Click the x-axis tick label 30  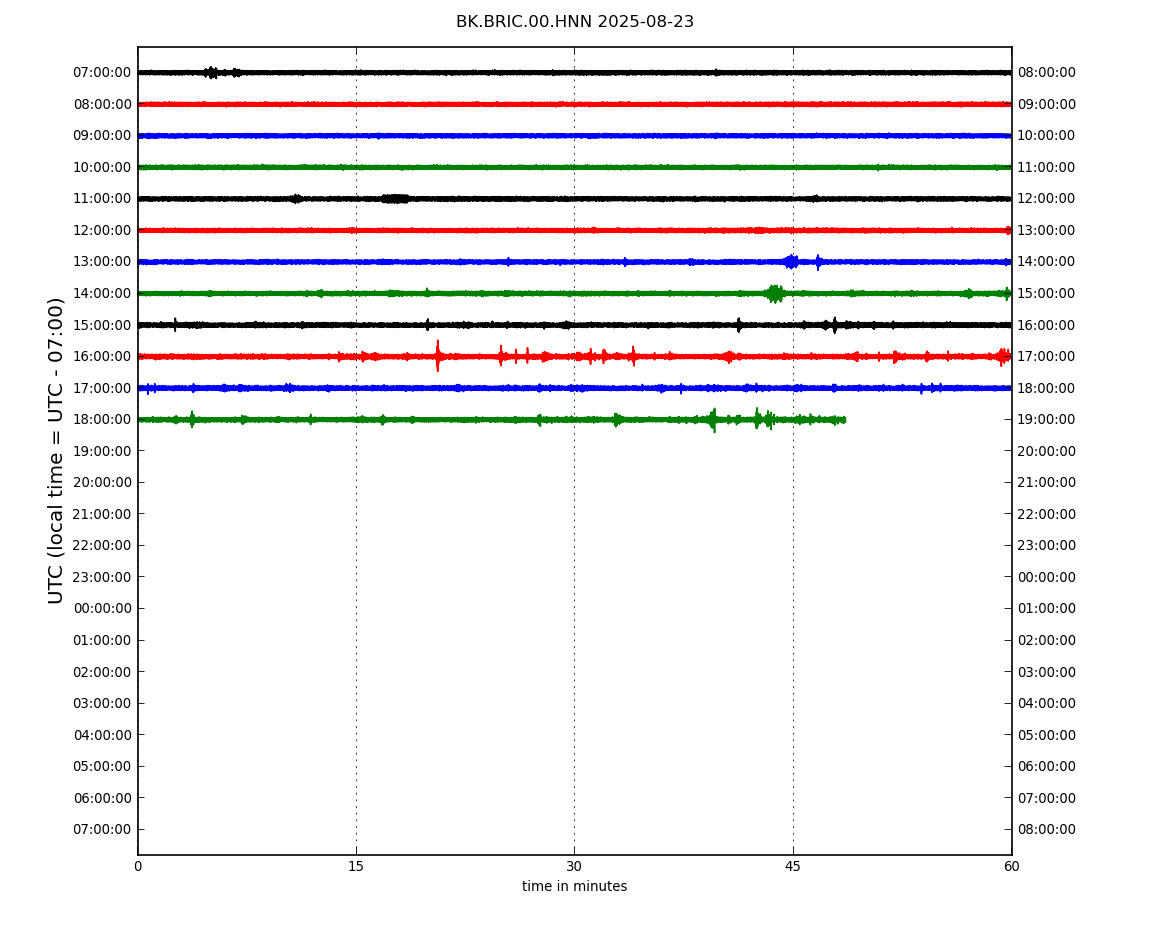tap(574, 867)
